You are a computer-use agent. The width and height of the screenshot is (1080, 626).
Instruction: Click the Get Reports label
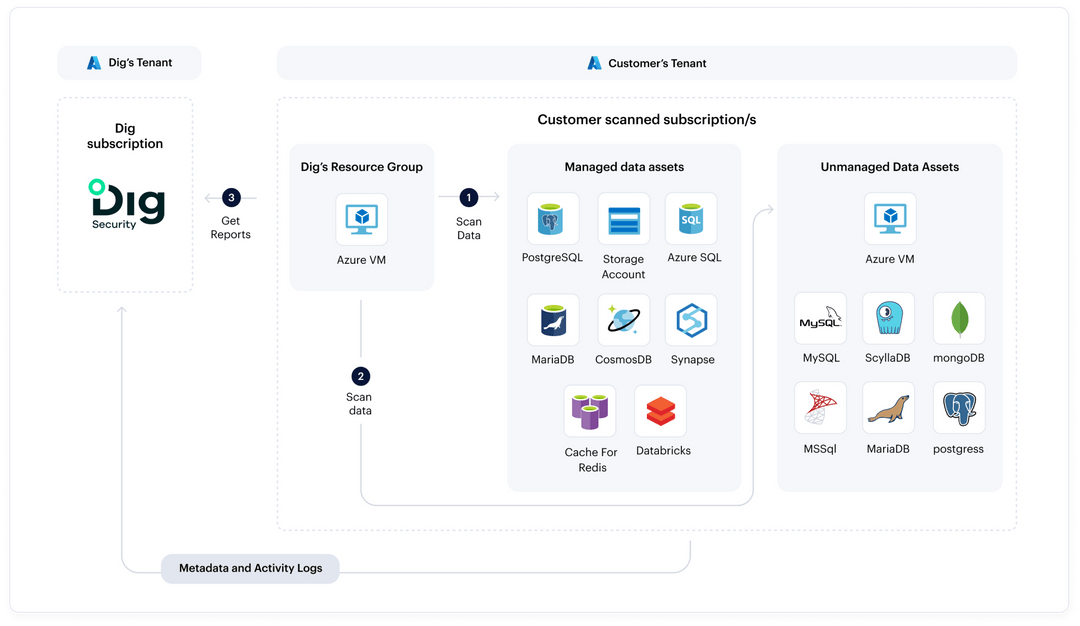point(231,227)
